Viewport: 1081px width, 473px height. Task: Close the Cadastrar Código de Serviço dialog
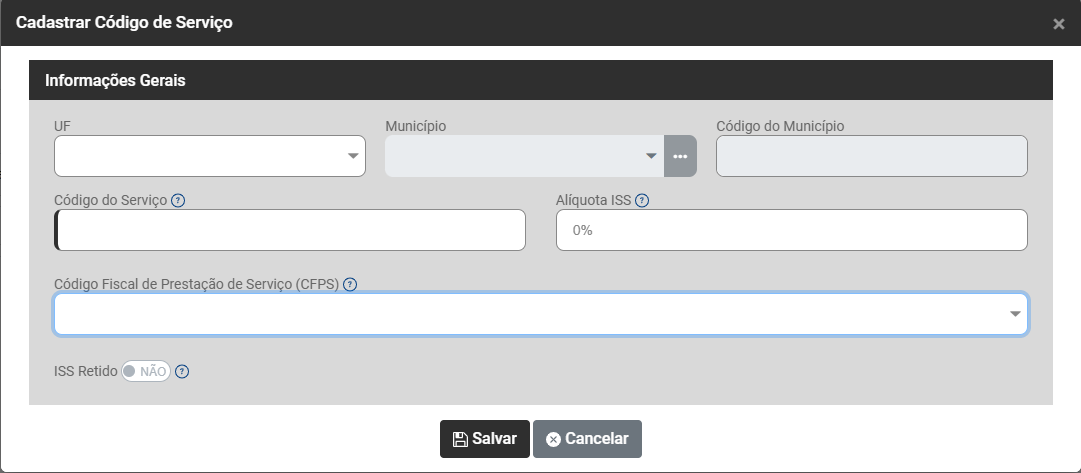coord(1059,24)
